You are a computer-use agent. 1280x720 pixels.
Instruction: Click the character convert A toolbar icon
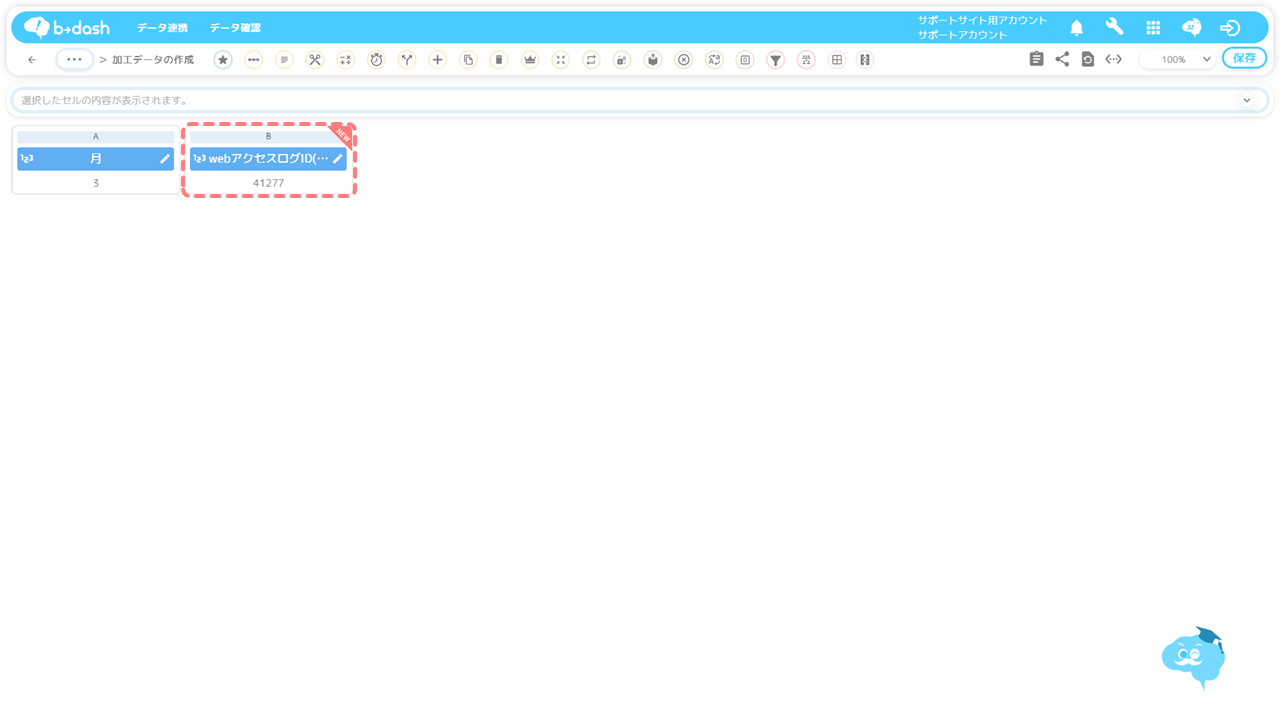click(714, 60)
